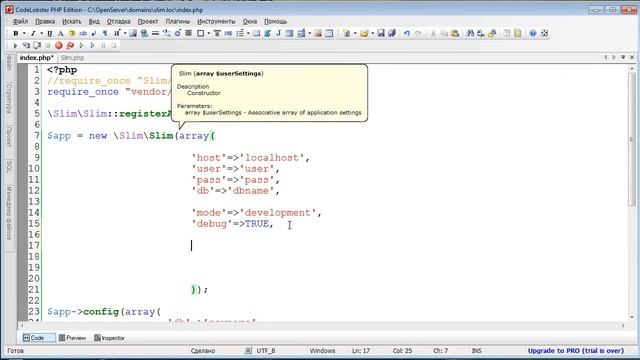Click the heading 'H' toolbar icon
Screen dimensions: 640x360
117,33
